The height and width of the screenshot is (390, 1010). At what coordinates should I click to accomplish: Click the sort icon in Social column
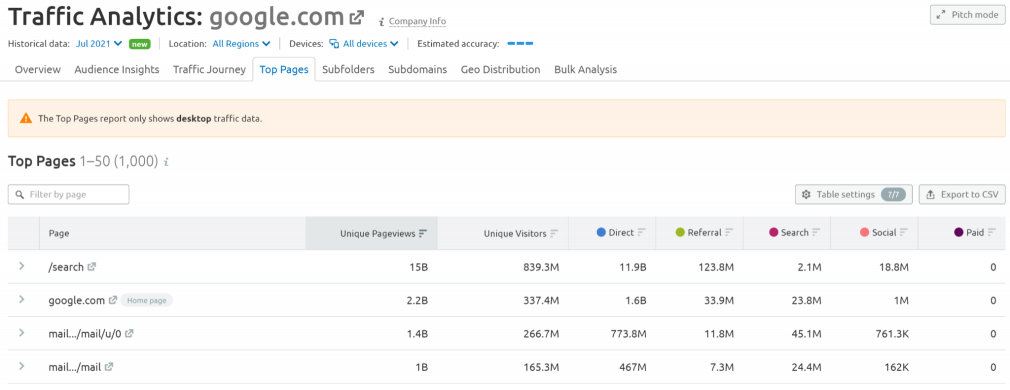(x=904, y=233)
